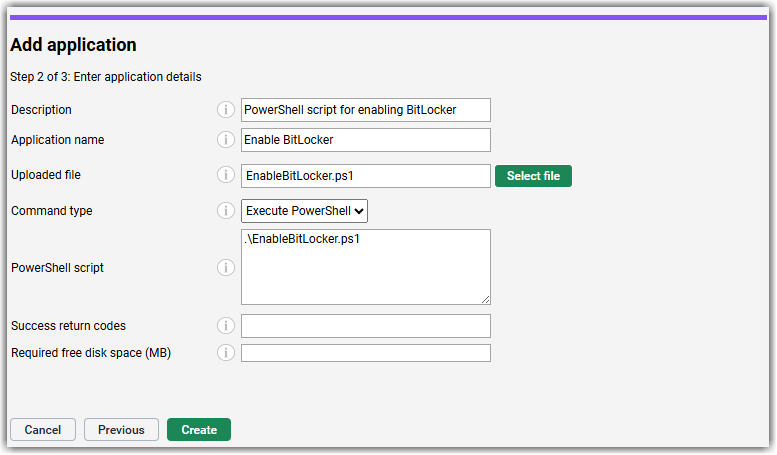Screen dimensions: 777x455
Task: Show help for the Uploaded file field
Action: point(226,175)
